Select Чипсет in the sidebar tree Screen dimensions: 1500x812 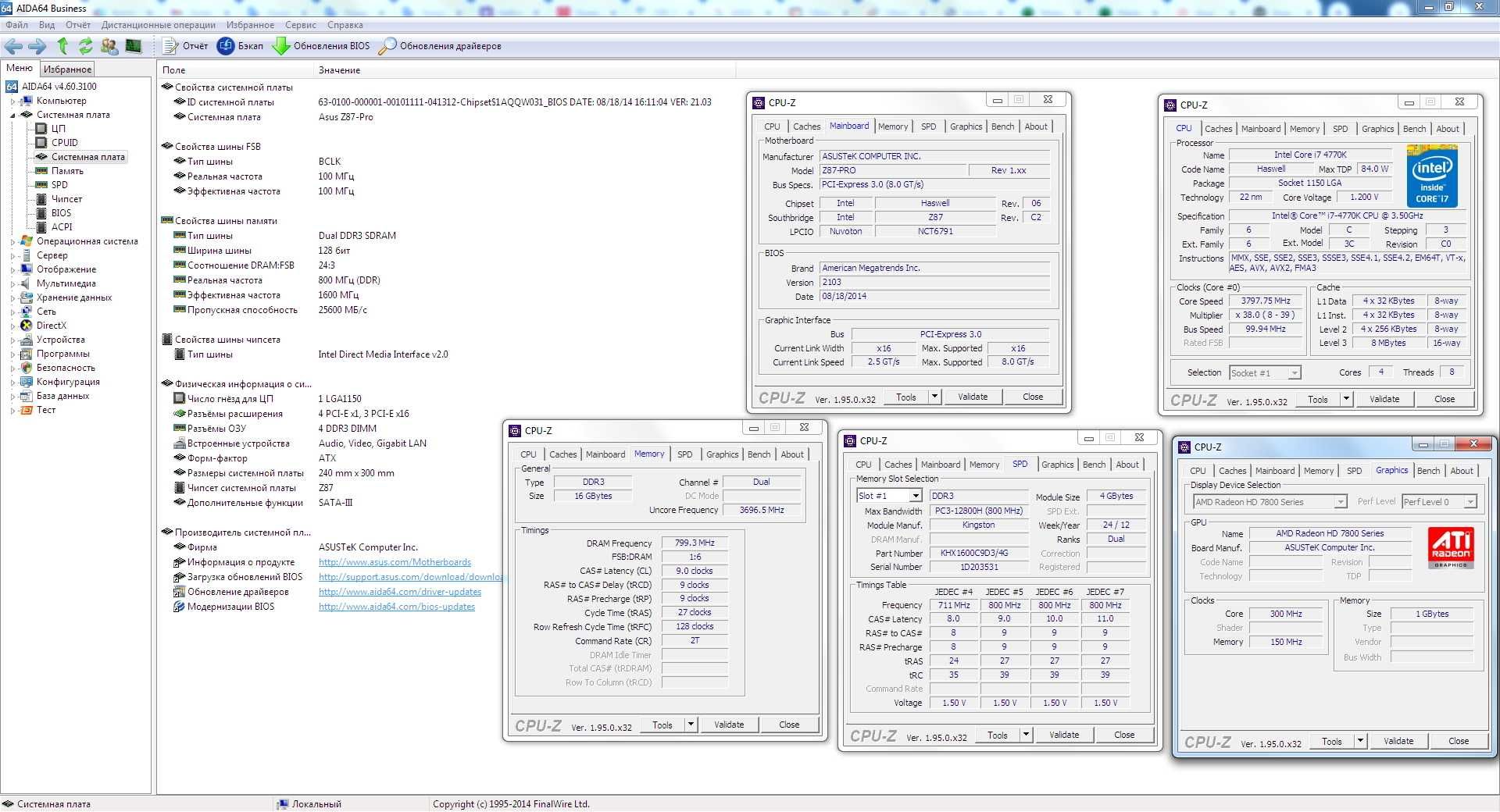[66, 199]
